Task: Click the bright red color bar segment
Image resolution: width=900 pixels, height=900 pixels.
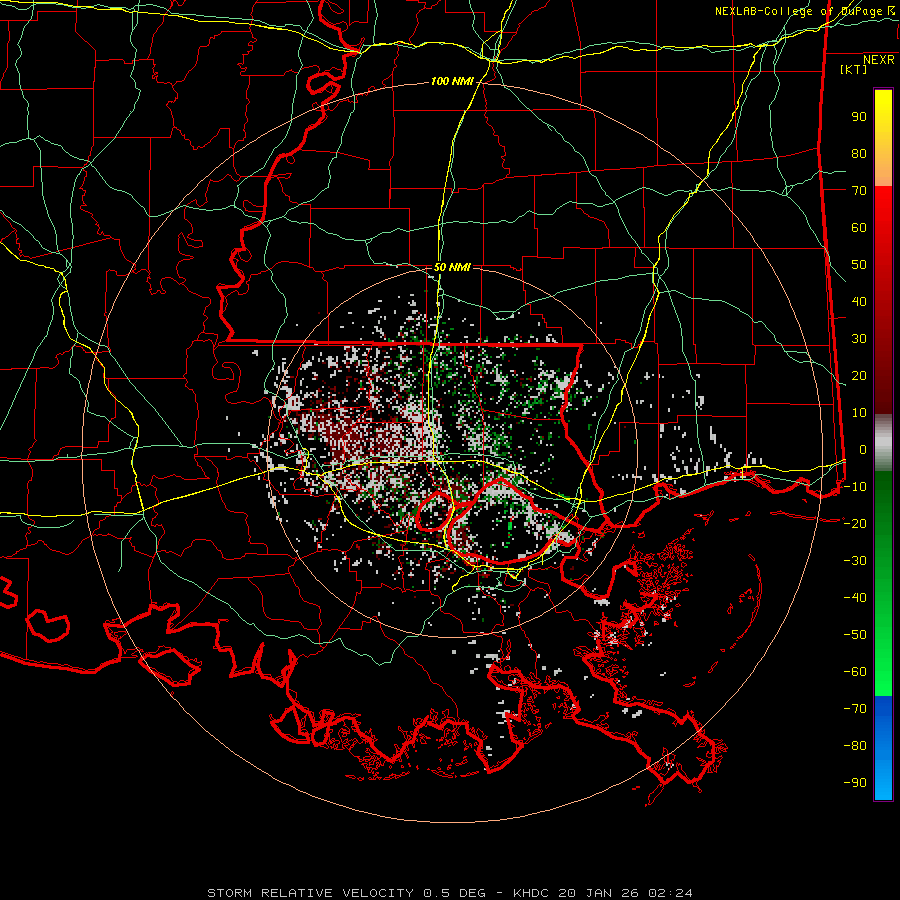Action: (x=883, y=207)
